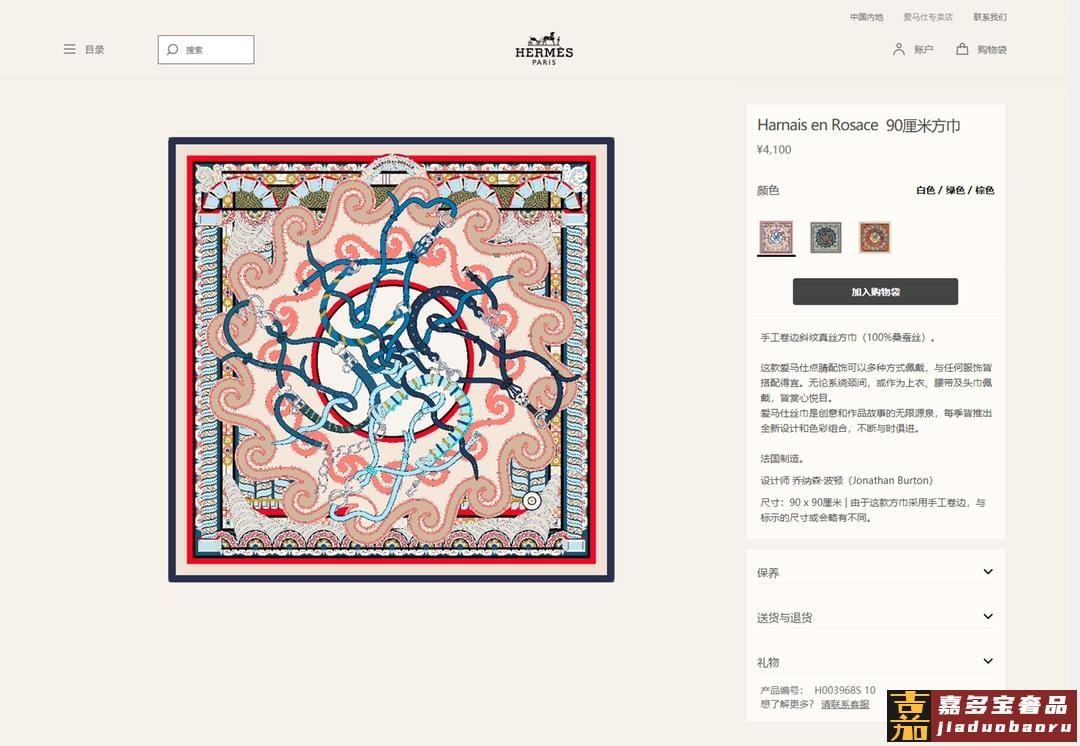Click the 目录 menu label
1080x746 pixels.
pyautogui.click(x=94, y=50)
